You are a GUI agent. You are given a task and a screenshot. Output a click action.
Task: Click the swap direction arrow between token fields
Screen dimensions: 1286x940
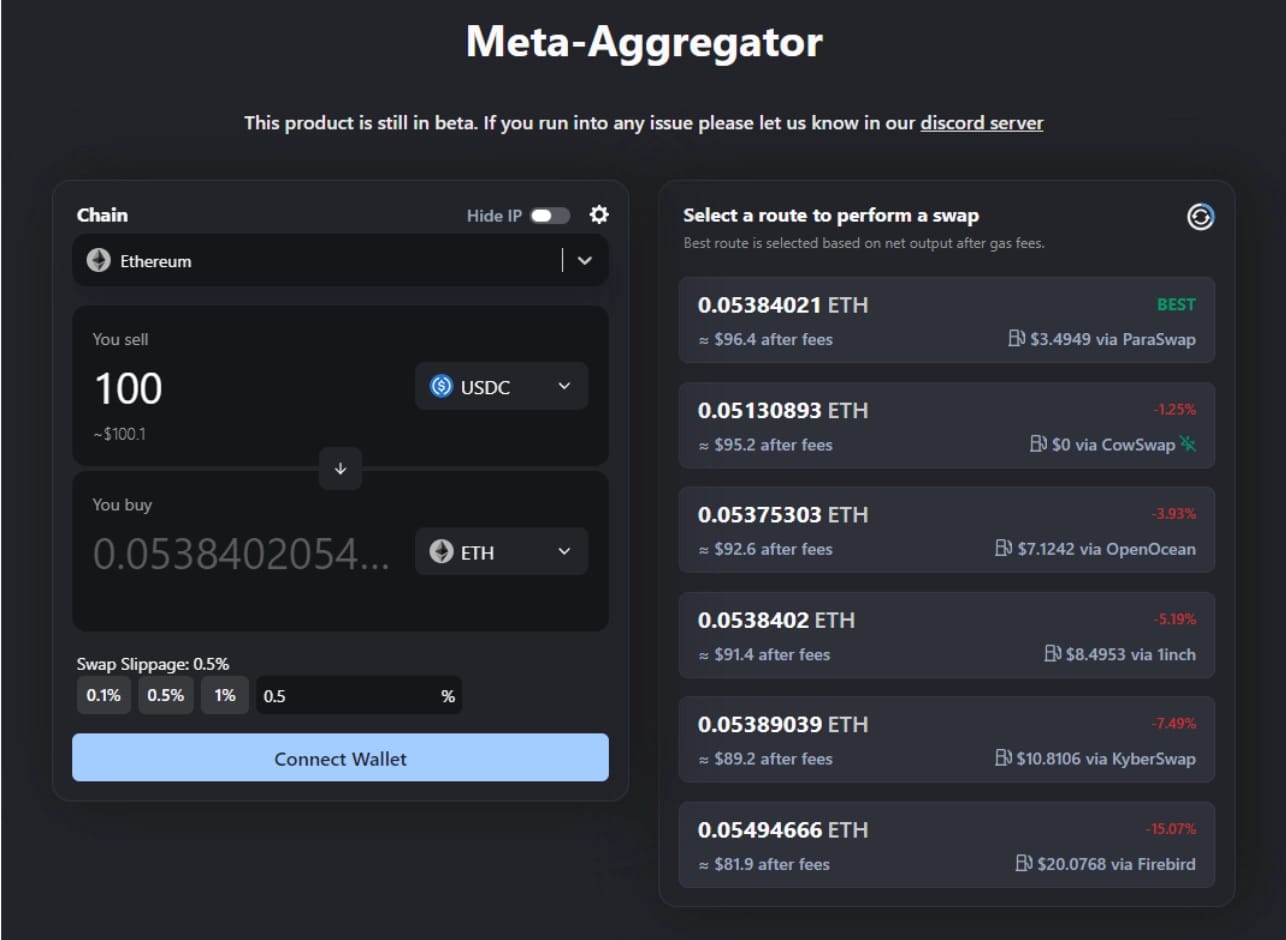coord(340,469)
